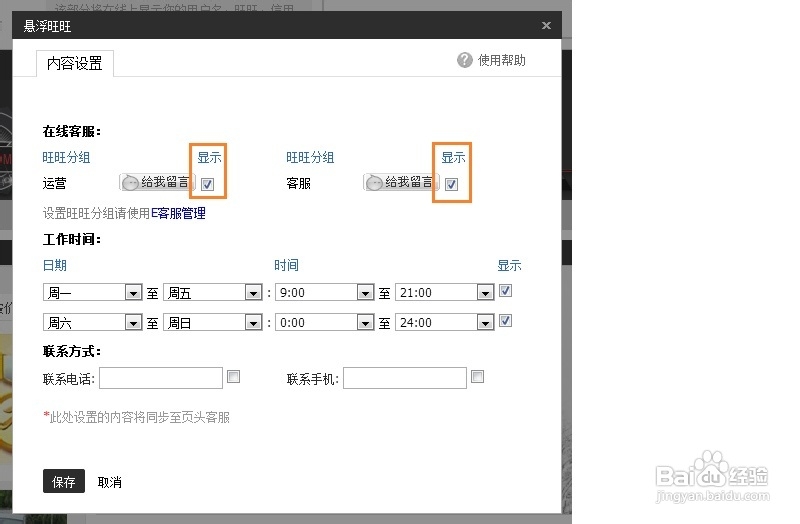Click the 时间 column header
This screenshot has width=800, height=524.
pyautogui.click(x=286, y=265)
